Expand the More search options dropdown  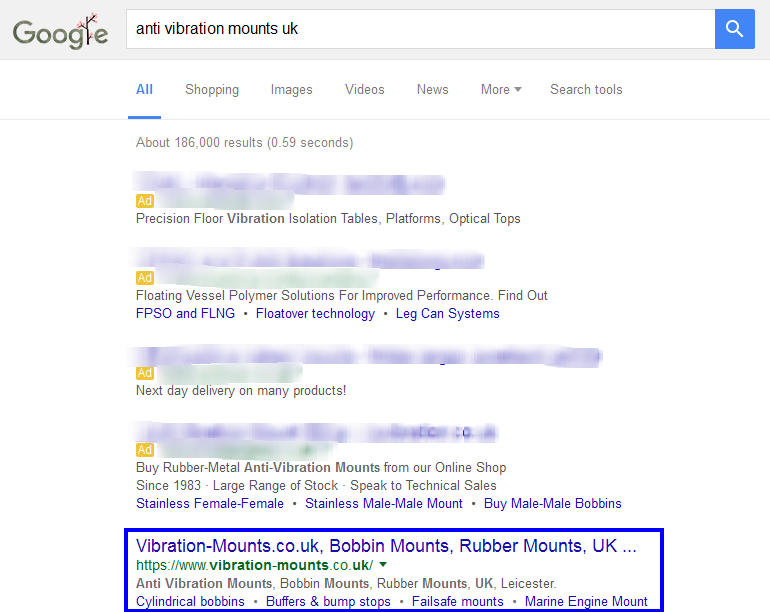click(501, 89)
